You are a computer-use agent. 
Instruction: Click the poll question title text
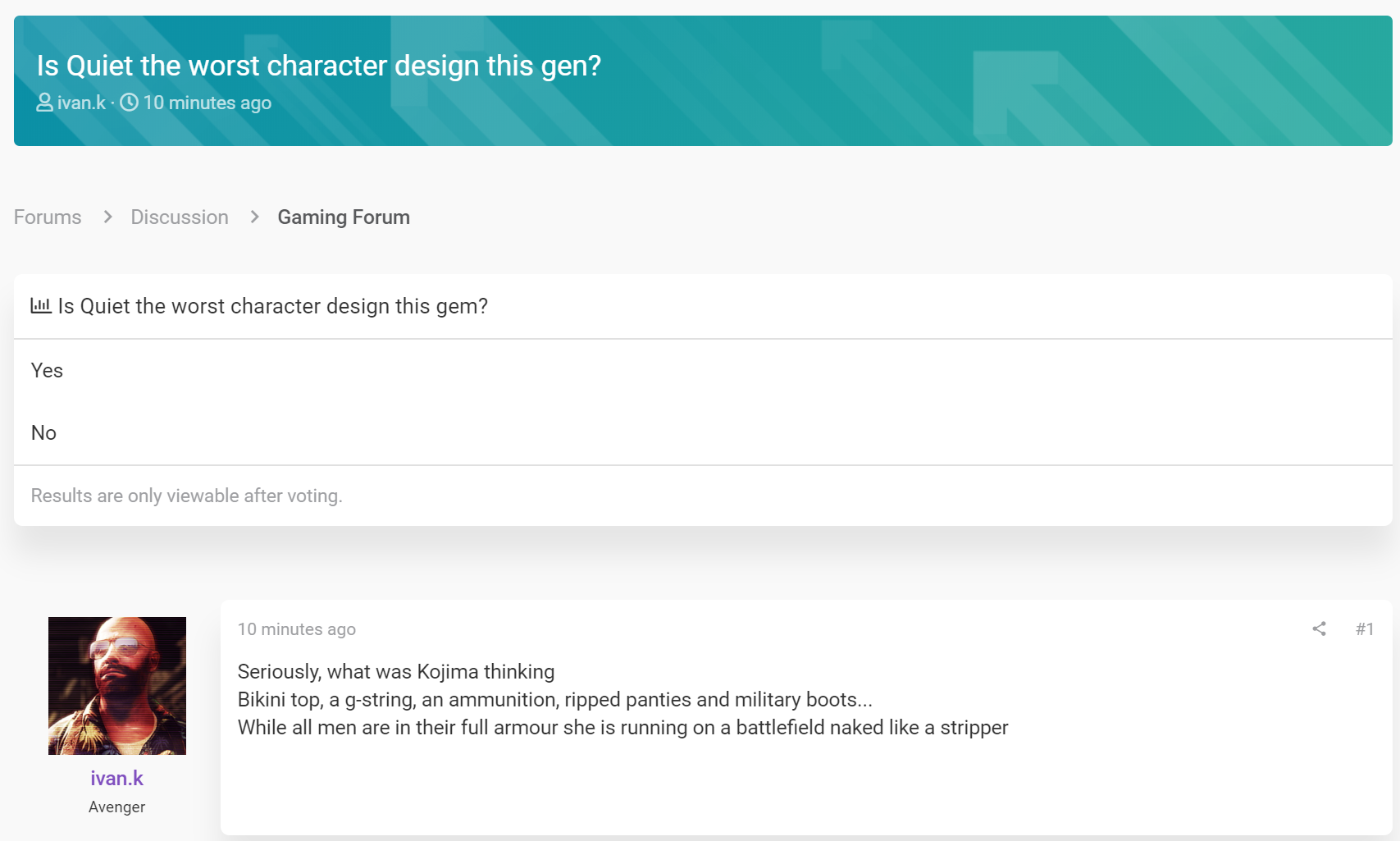pos(273,306)
